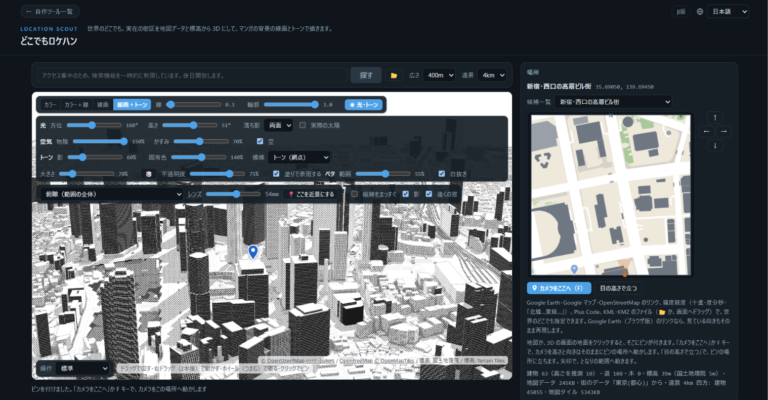Adjust the 線 line width slider
This screenshot has height=400, width=768.
(x=193, y=105)
